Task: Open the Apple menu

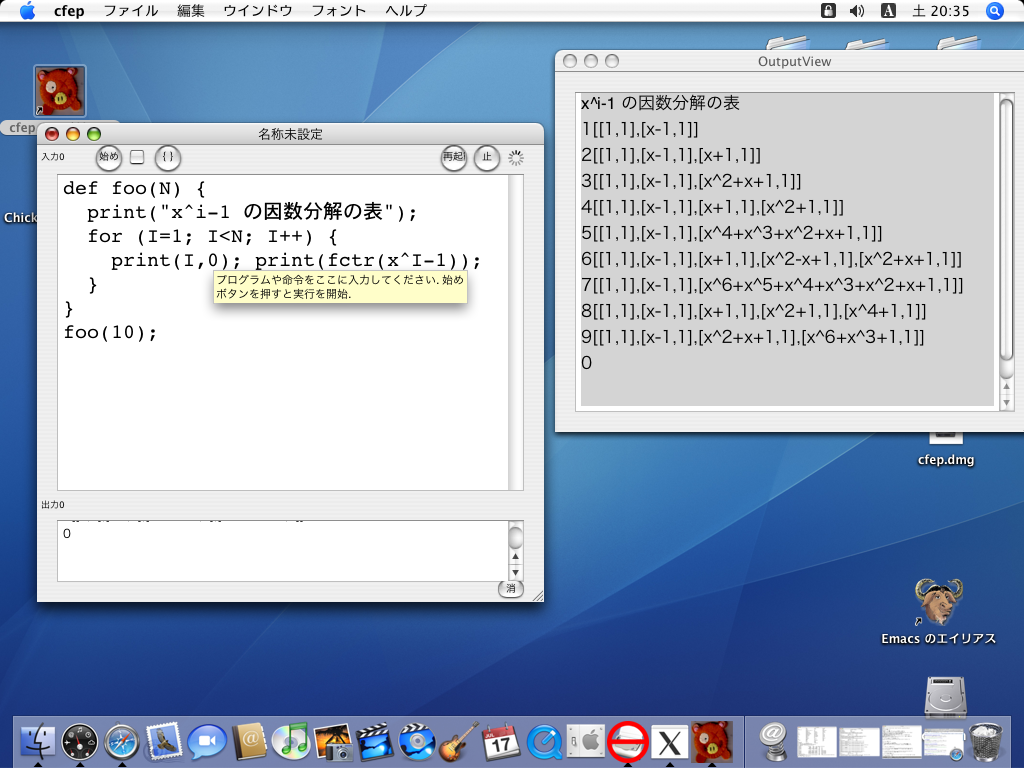Action: 27,11
